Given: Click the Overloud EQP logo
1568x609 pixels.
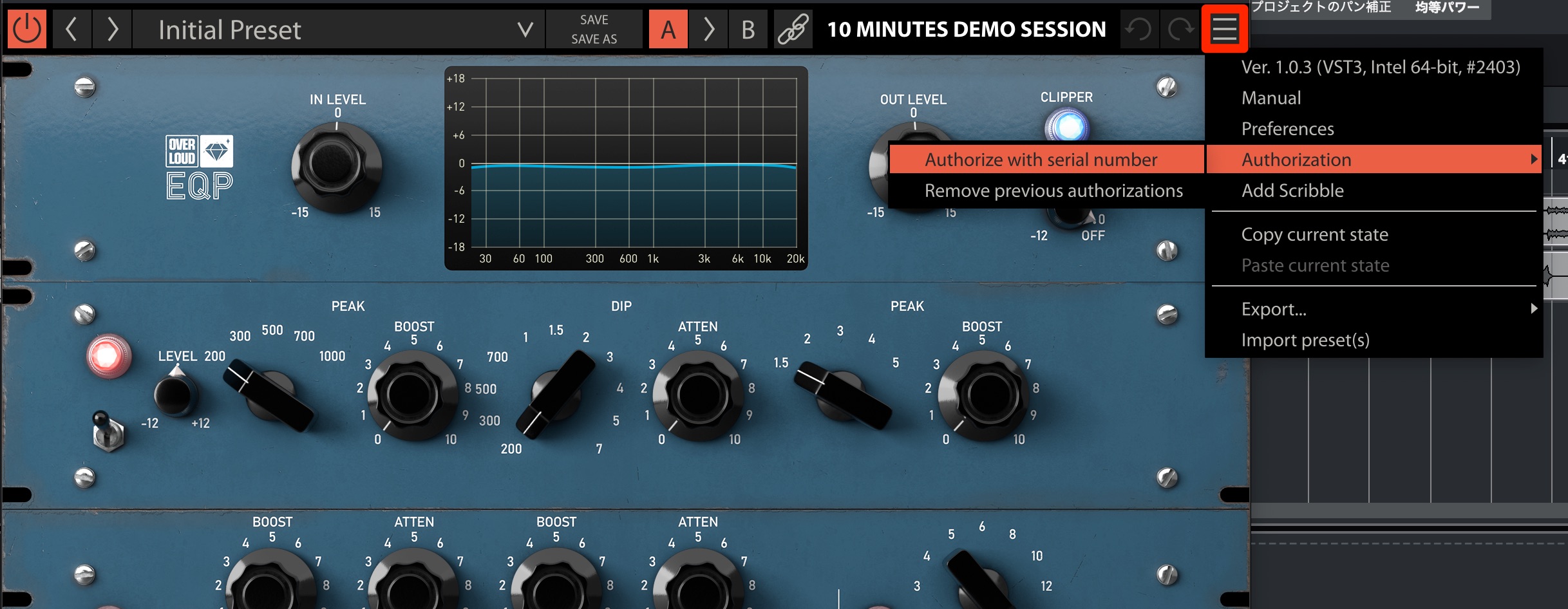Looking at the screenshot, I should [200, 167].
